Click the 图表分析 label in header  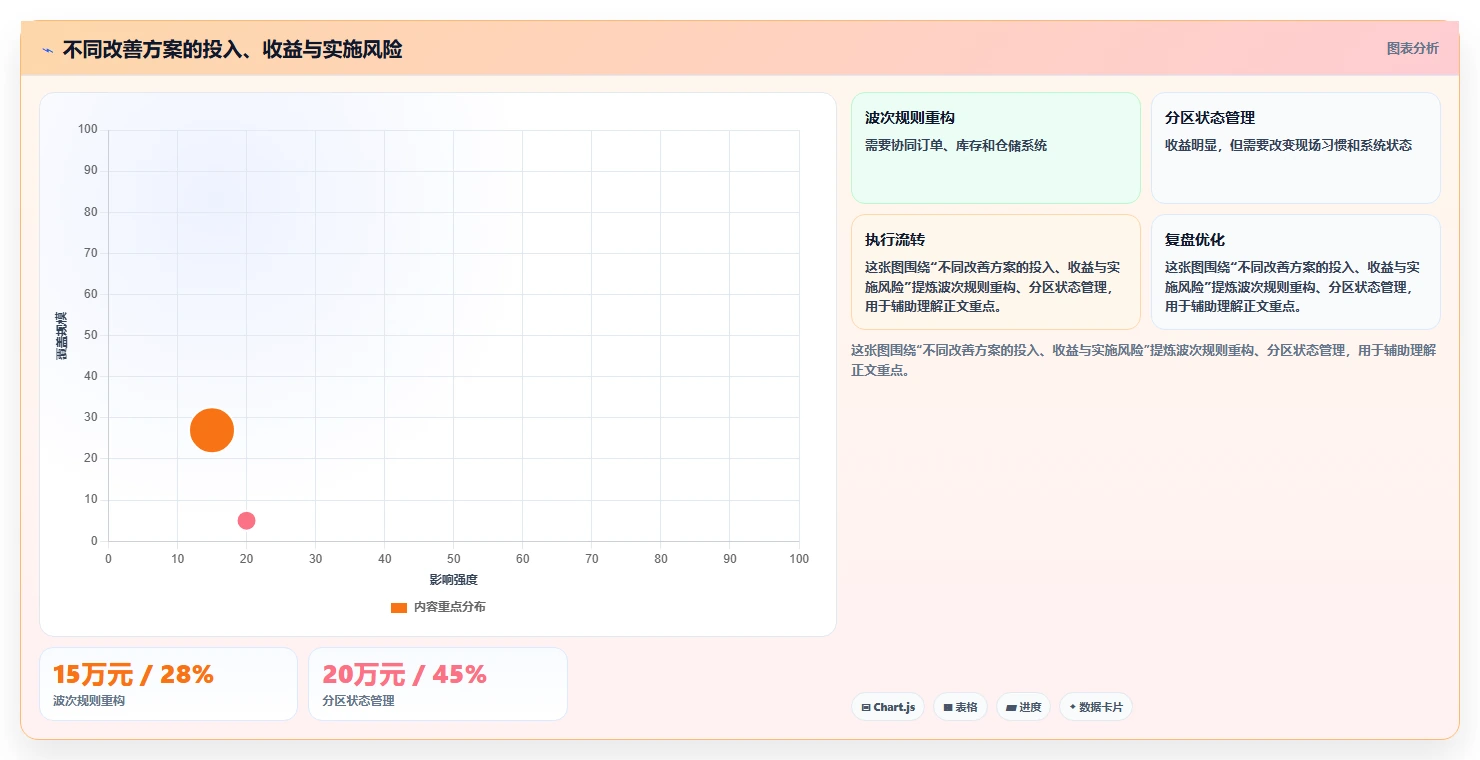click(x=1412, y=48)
